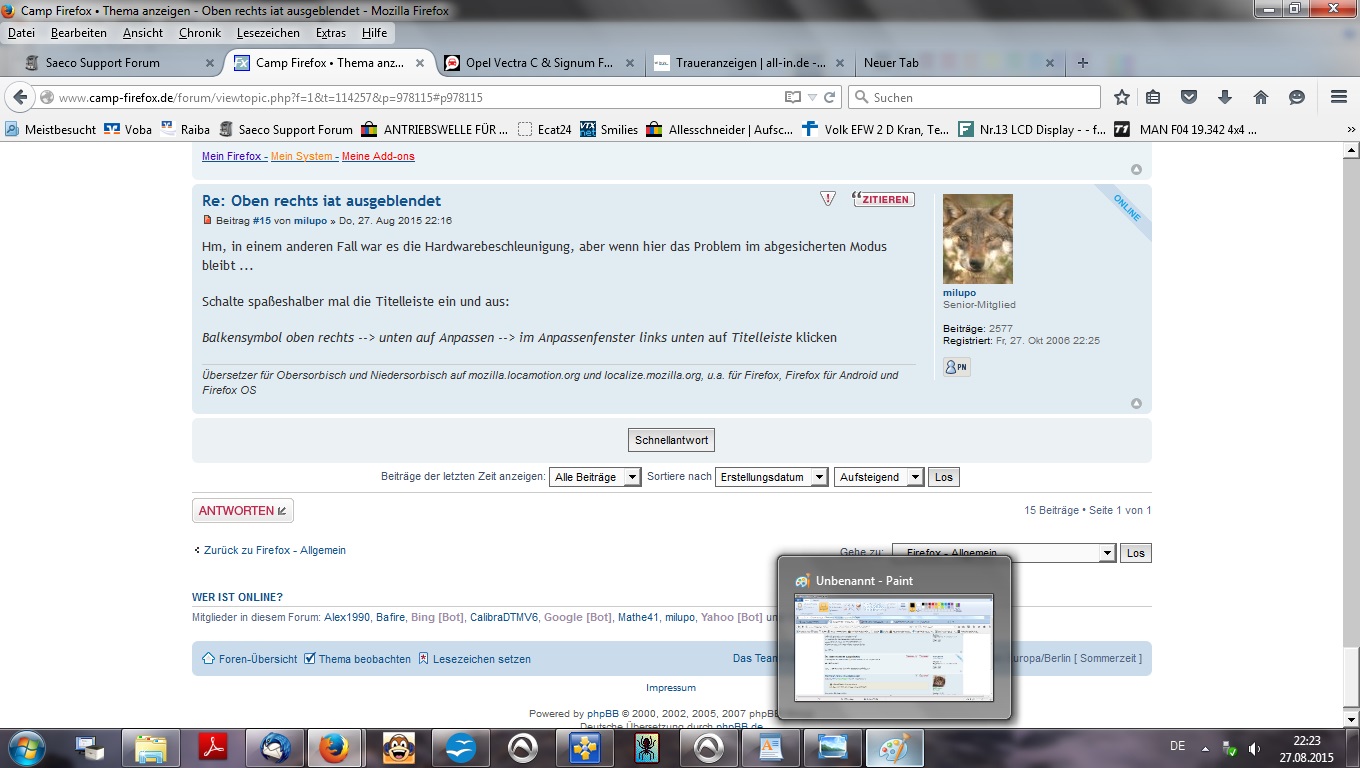Open the Aufsteigend order dropdown

tap(879, 477)
